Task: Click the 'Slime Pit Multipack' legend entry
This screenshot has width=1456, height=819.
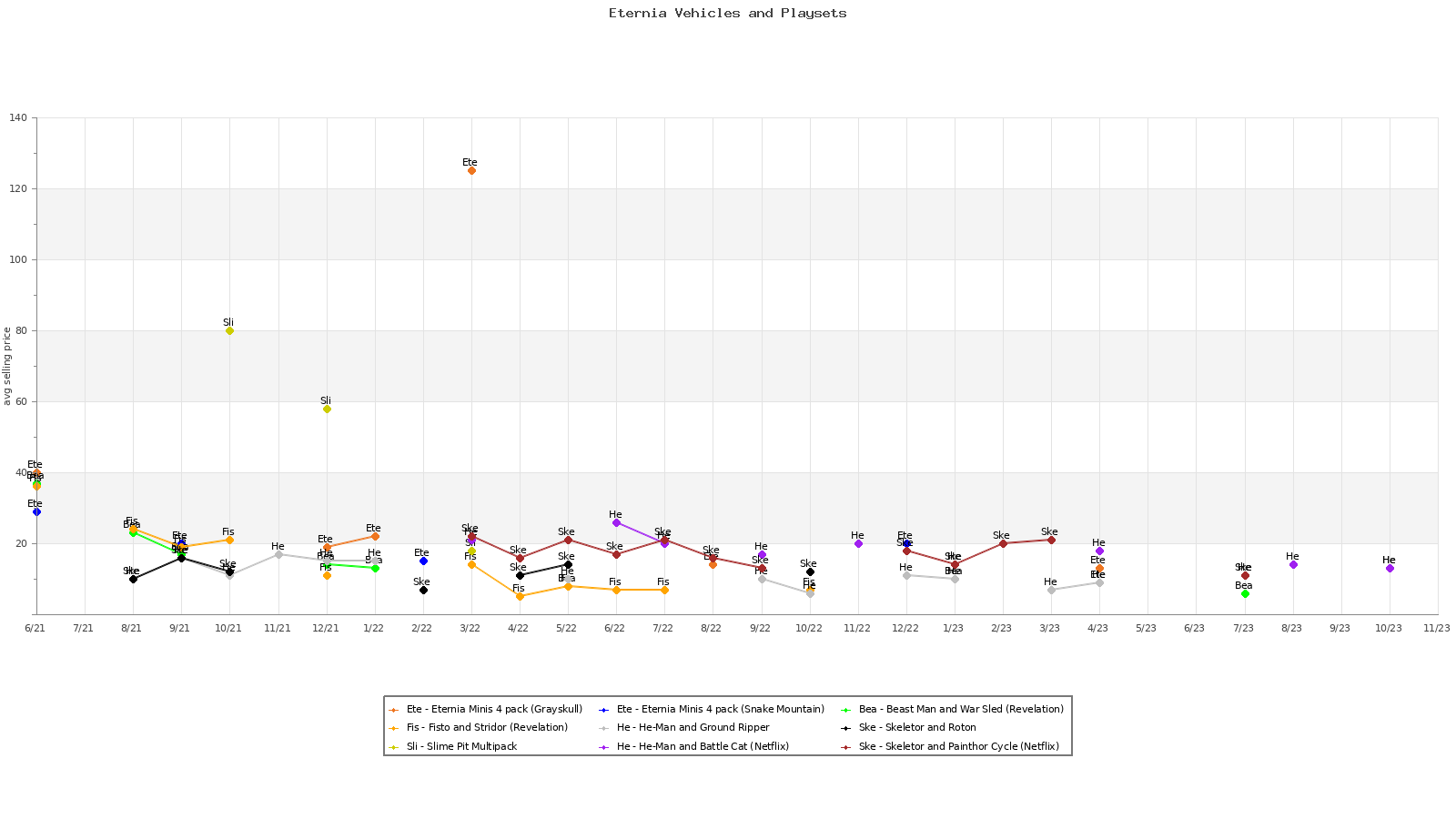Action: coord(452,746)
